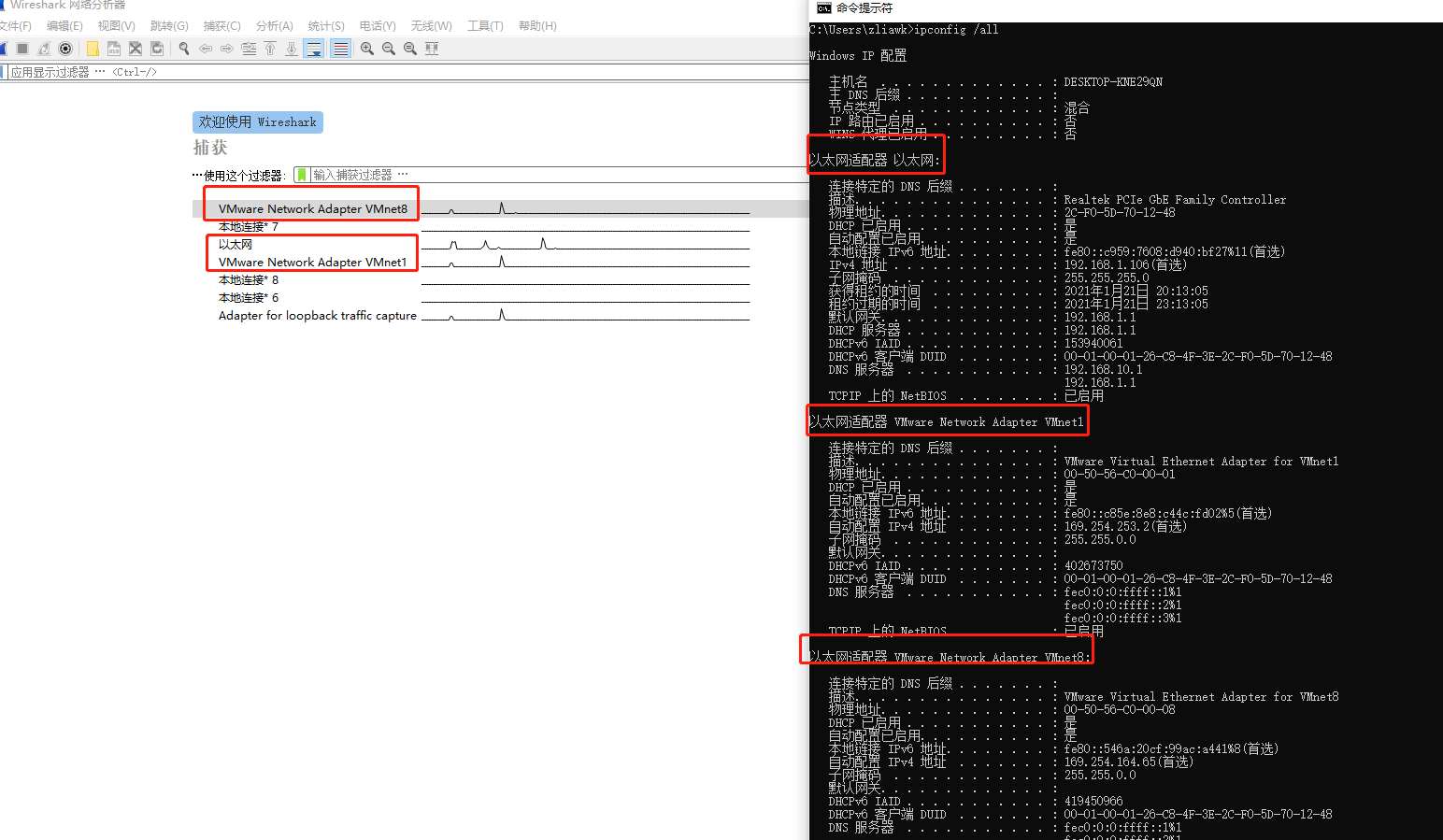1443x840 pixels.
Task: Click 以太网适配器 VMnet1 heading in prompt
Action: (x=947, y=422)
